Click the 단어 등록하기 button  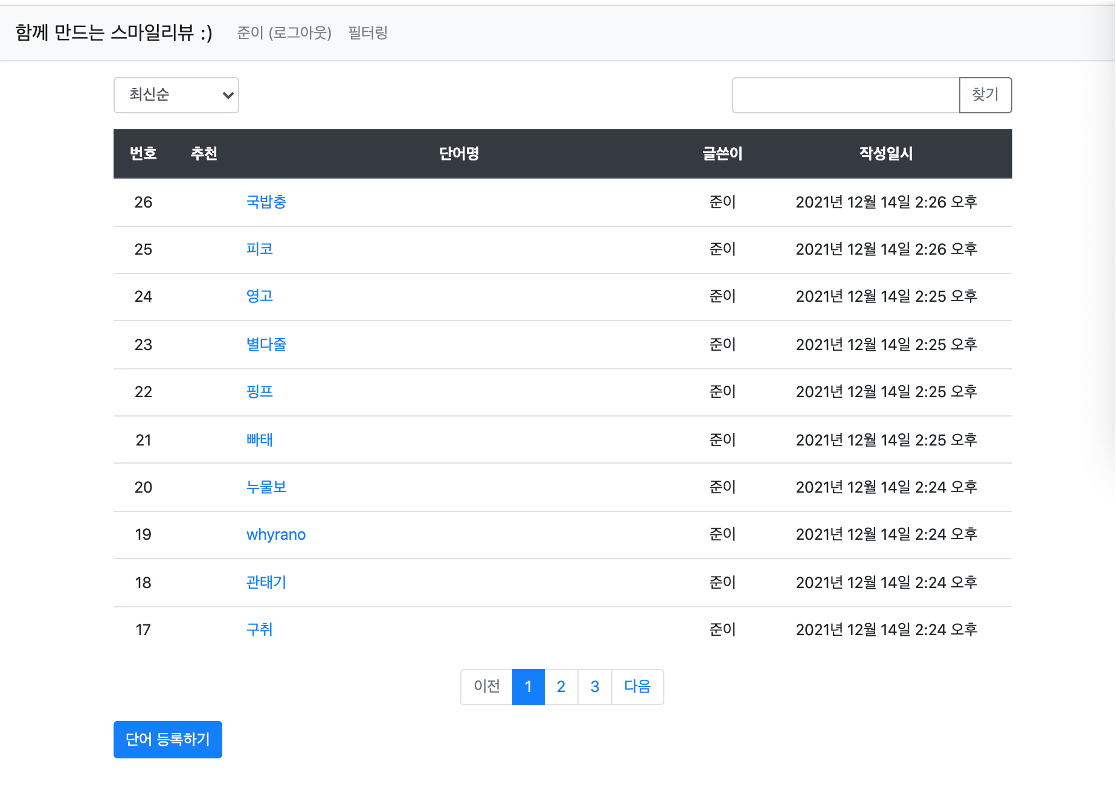coord(167,739)
